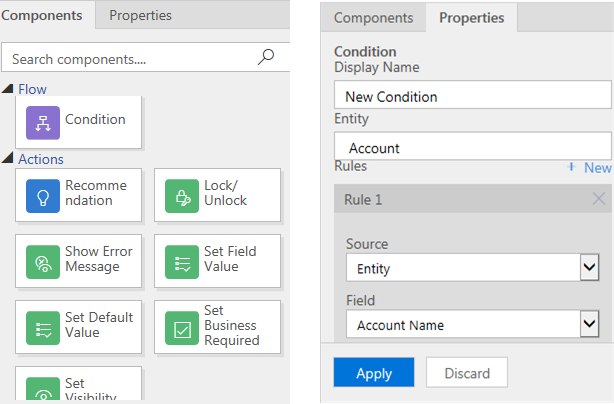The image size is (614, 404).
Task: Remove Rule 1 using its X
Action: 599,199
